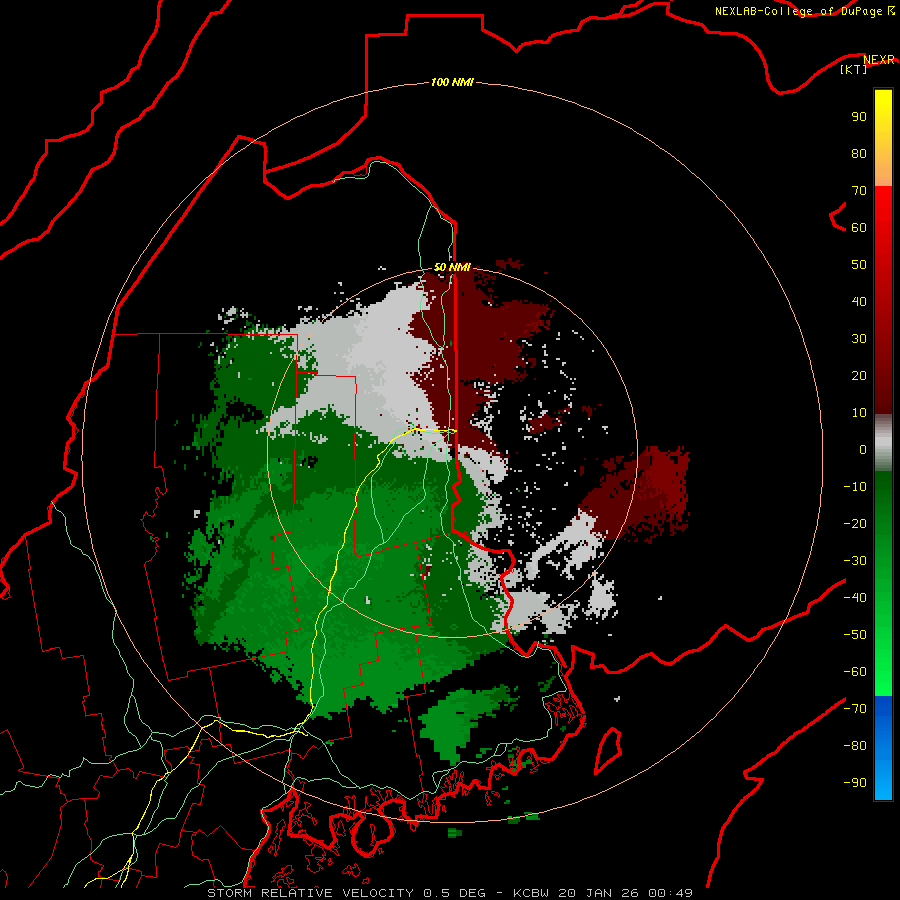The width and height of the screenshot is (900, 900).
Task: Select the 0 value on velocity scale
Action: tap(863, 450)
